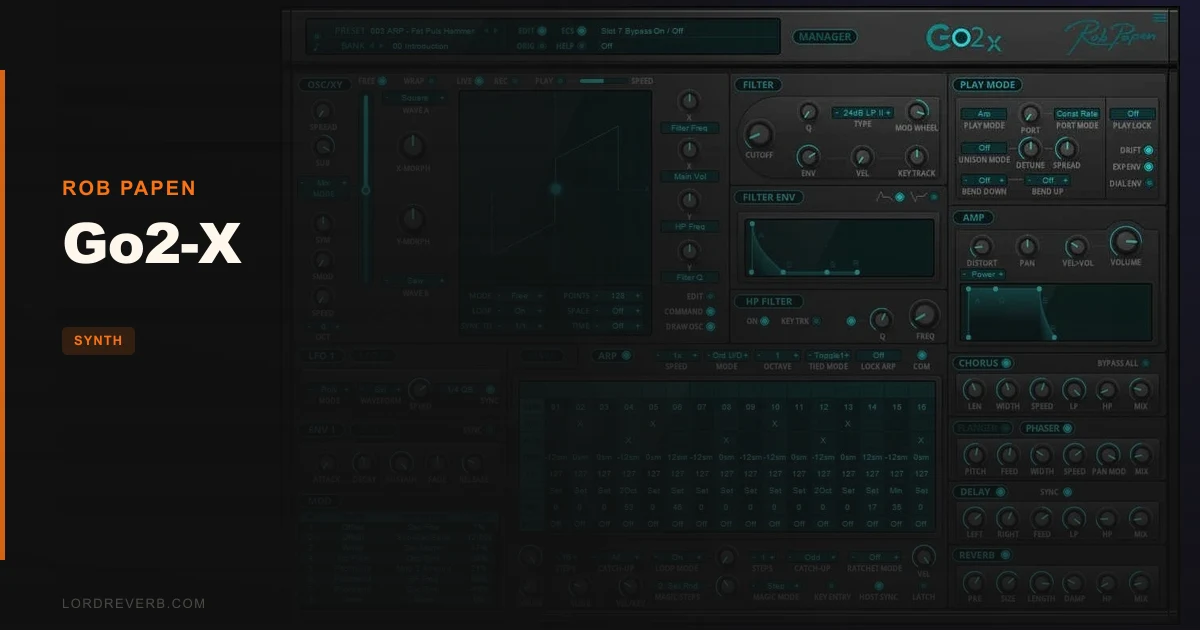Click the Reverb SIZE knob
The height and width of the screenshot is (630, 1200).
(x=1007, y=582)
